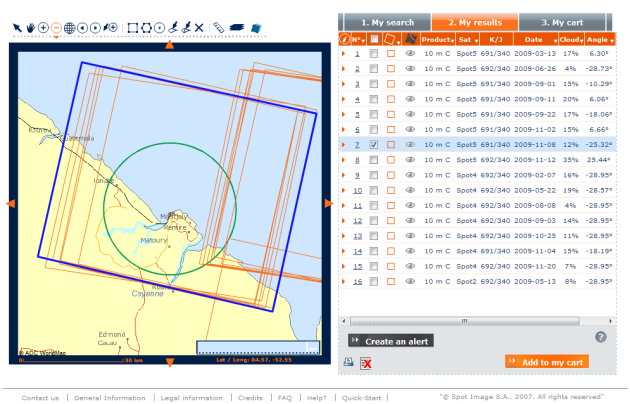
Task: Open result number 13 link
Action: click(358, 236)
